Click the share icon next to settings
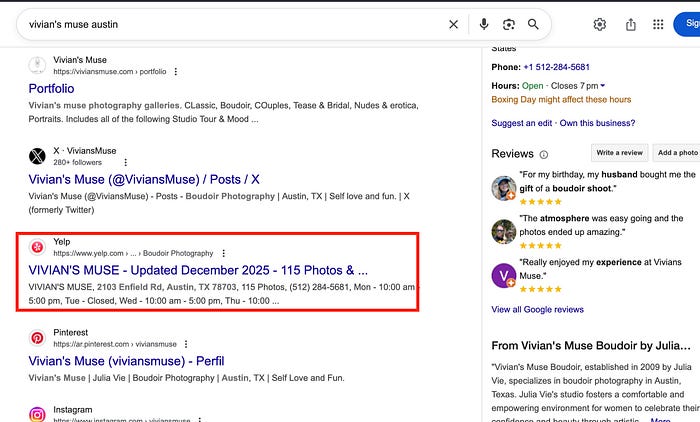Screen dimensions: 700x422 tap(630, 24)
